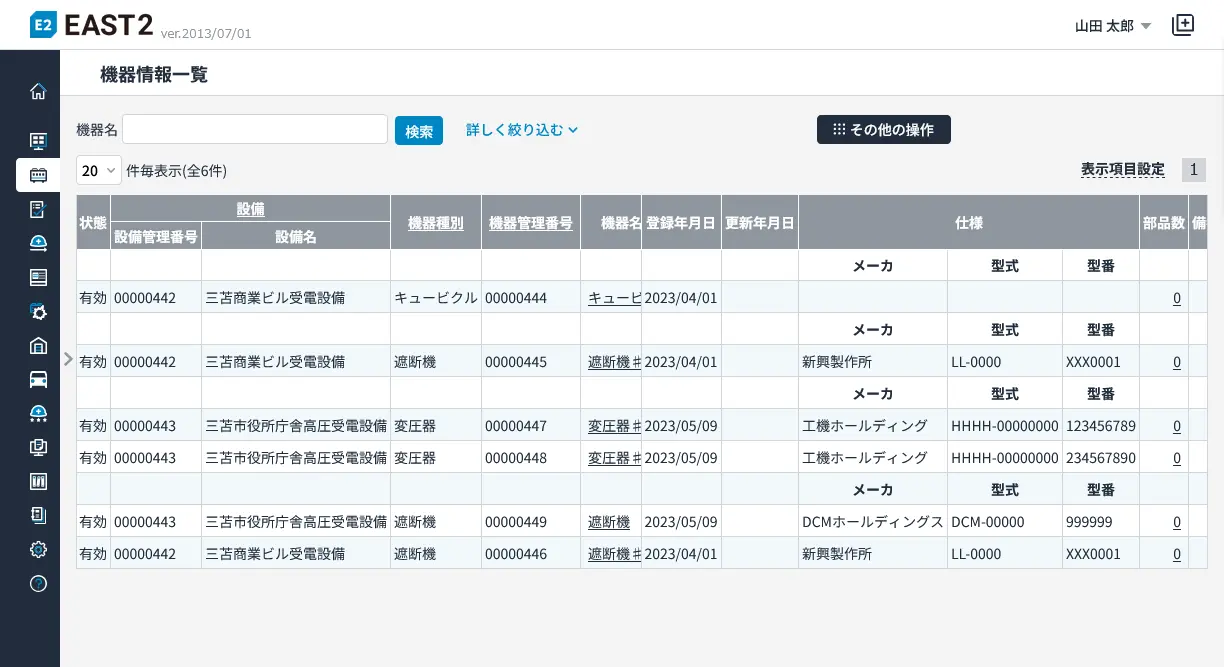Open 表示項目設定 display settings link
The image size is (1224, 667).
pos(1122,170)
